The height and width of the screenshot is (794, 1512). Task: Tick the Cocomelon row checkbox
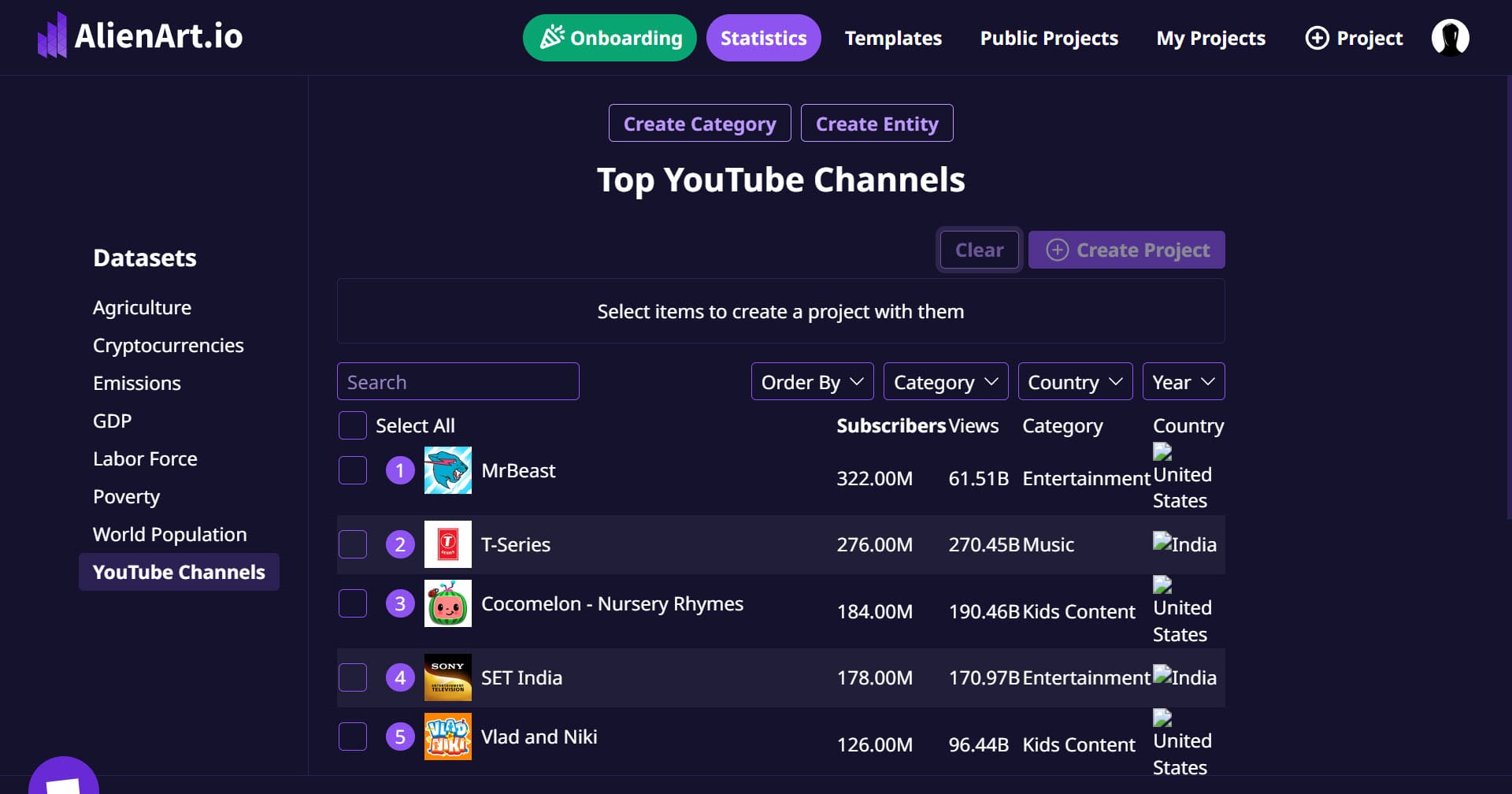(x=353, y=603)
